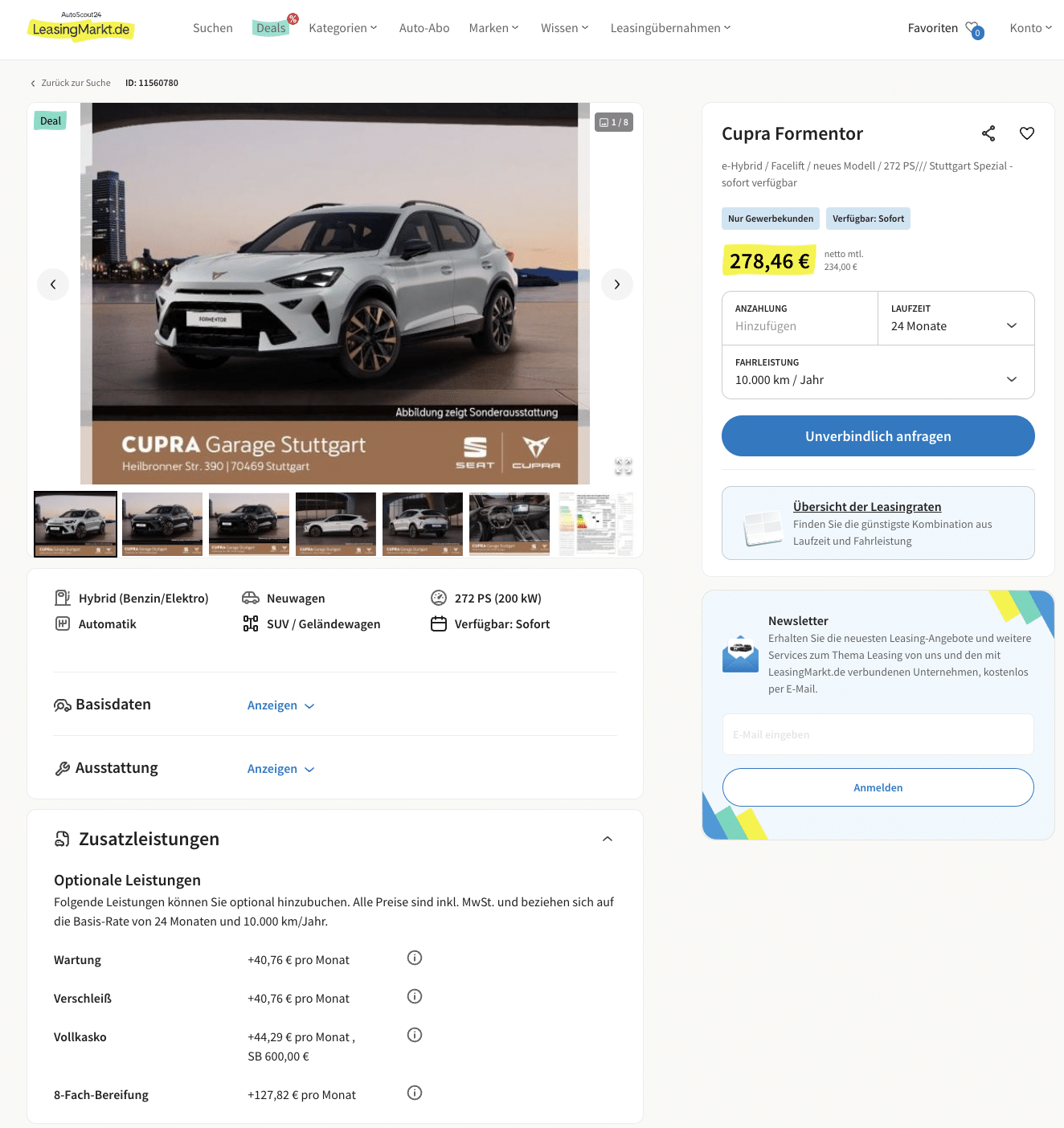Screen dimensions: 1064x1128
Task: Open the Deals navigation item
Action: point(272,28)
